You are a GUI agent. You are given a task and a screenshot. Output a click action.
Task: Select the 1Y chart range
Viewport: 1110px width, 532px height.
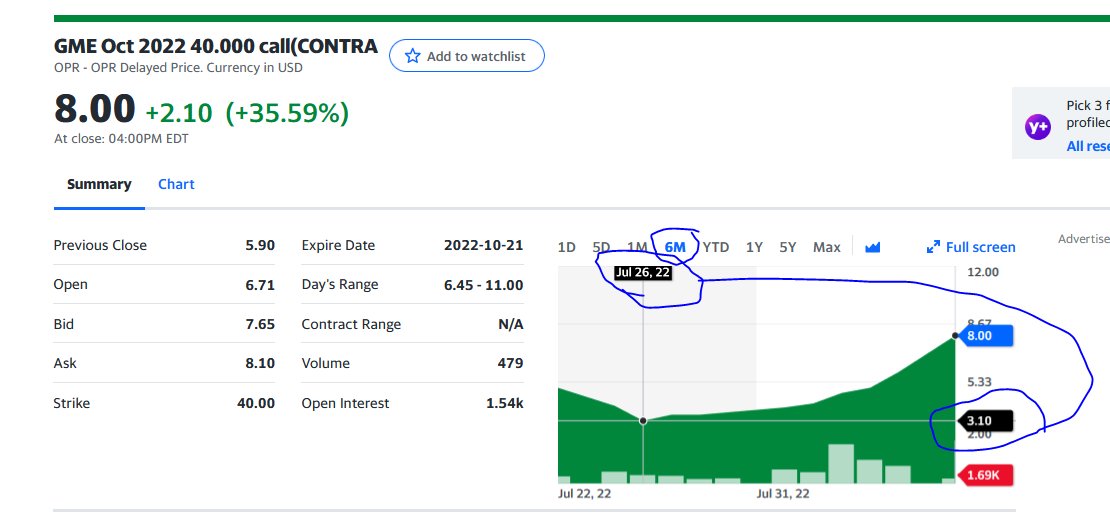754,247
